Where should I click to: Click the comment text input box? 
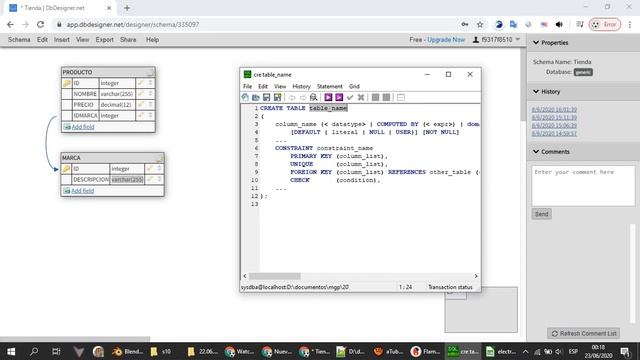pyautogui.click(x=583, y=186)
